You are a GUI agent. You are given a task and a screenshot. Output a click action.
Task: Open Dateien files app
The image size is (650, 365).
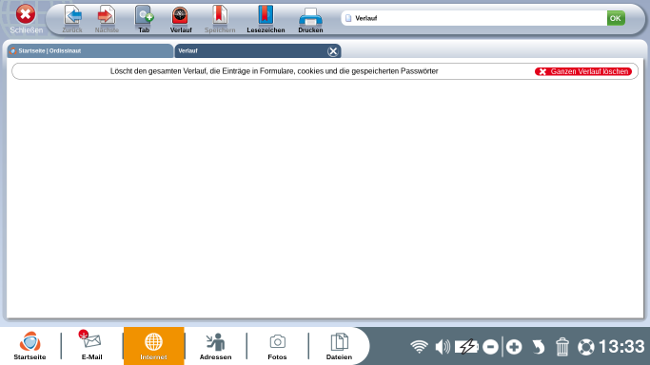[x=339, y=346]
